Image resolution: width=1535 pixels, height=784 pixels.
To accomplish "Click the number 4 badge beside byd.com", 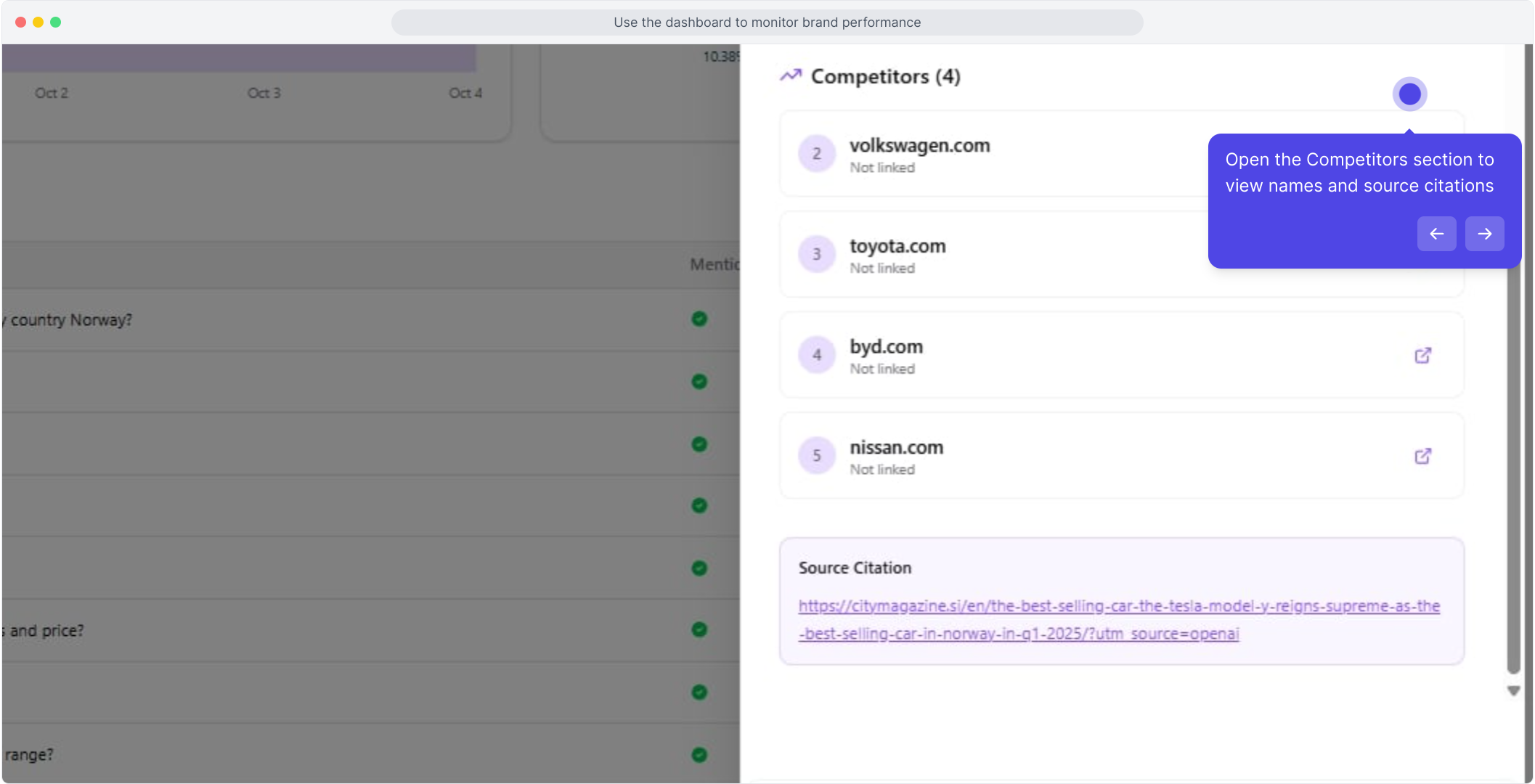I will tap(817, 355).
